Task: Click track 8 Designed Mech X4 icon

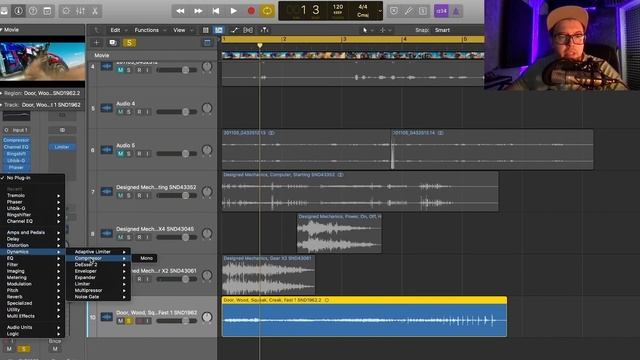Action: [107, 233]
